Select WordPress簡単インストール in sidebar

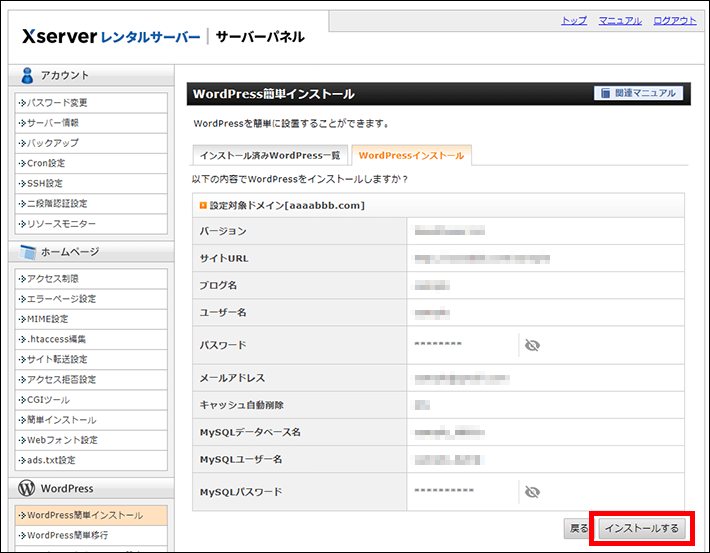[91, 515]
